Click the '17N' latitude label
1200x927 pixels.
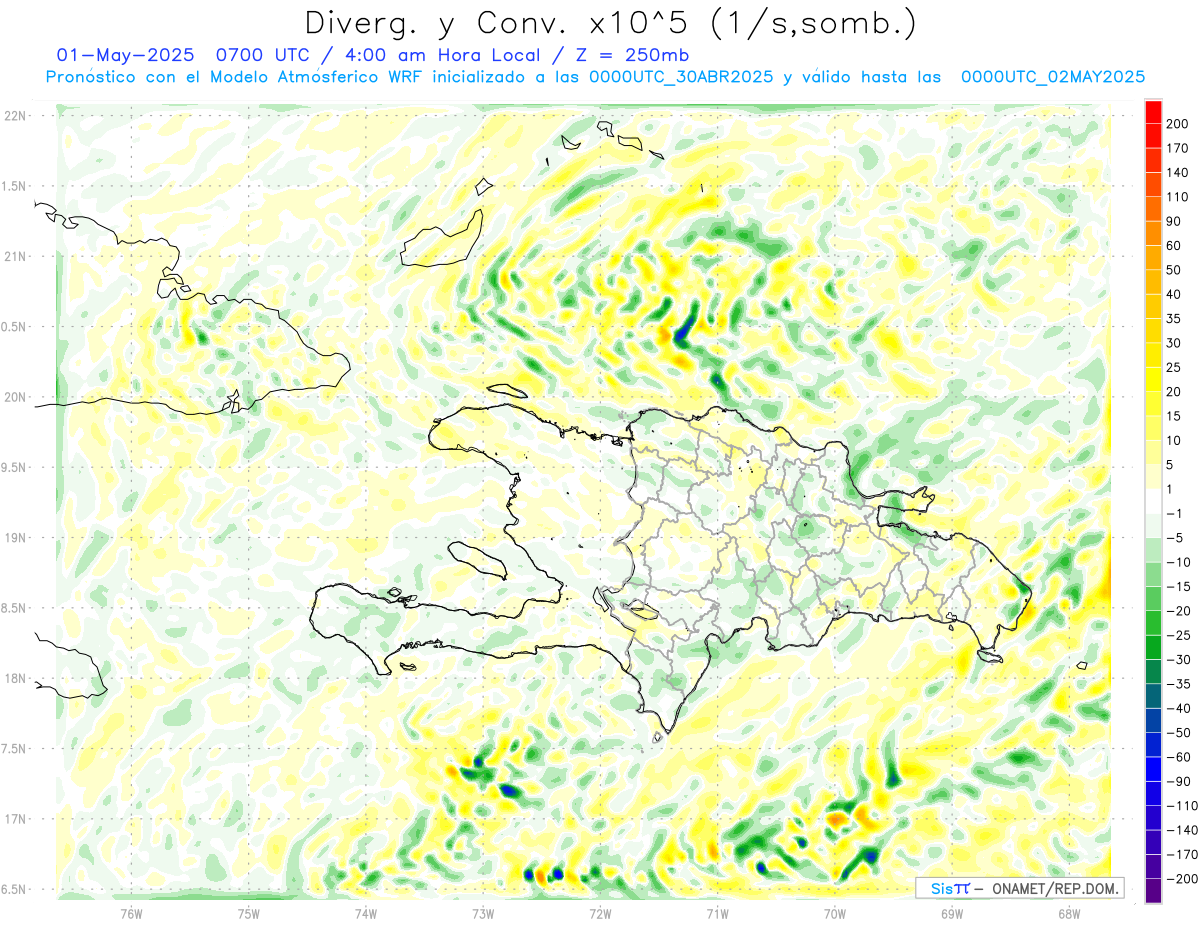16,820
